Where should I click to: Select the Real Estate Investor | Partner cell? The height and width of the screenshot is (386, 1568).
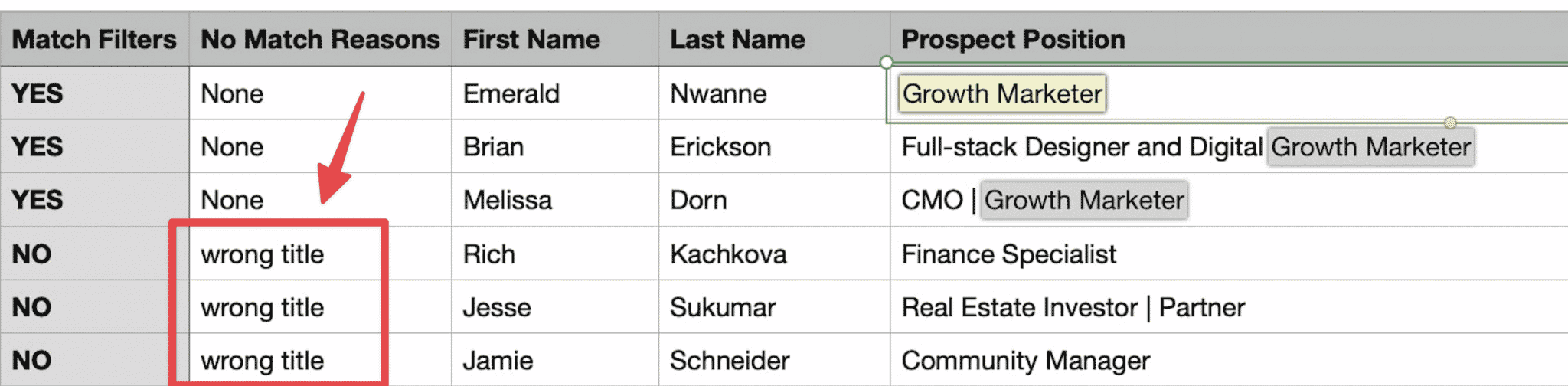pos(1229,306)
